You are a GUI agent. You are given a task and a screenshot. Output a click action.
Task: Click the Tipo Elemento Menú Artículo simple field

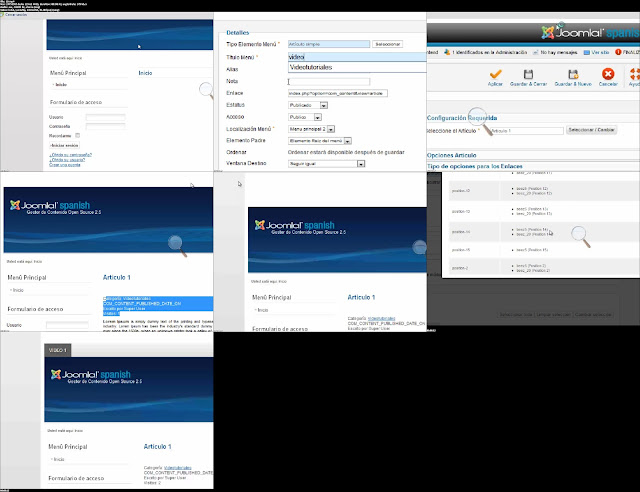(x=329, y=44)
